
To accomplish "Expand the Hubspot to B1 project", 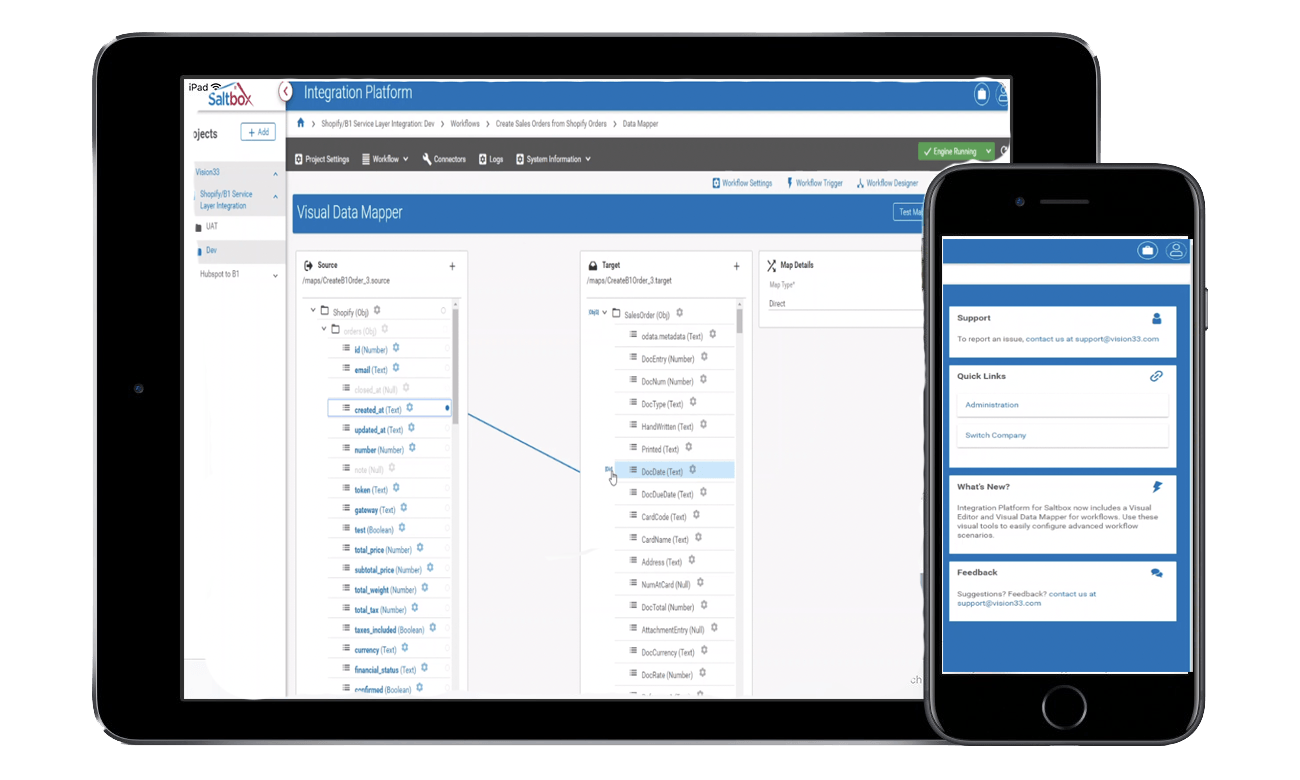I will click(276, 275).
